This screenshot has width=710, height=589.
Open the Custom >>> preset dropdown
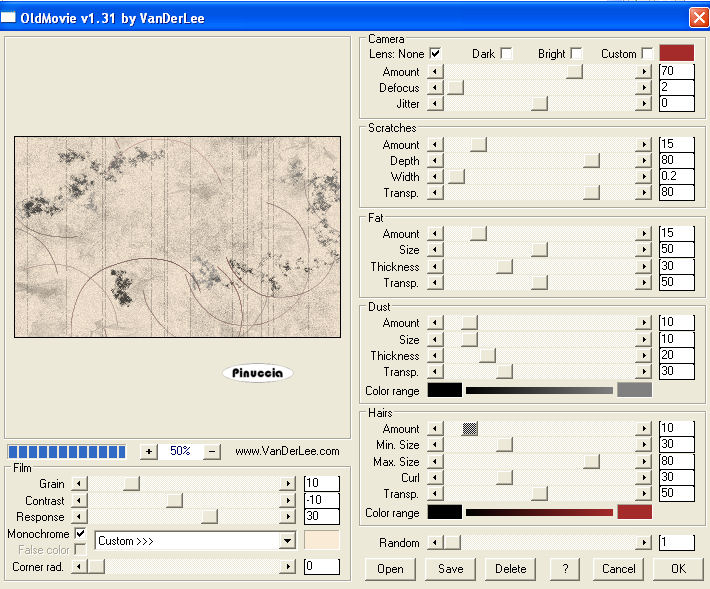click(288, 541)
